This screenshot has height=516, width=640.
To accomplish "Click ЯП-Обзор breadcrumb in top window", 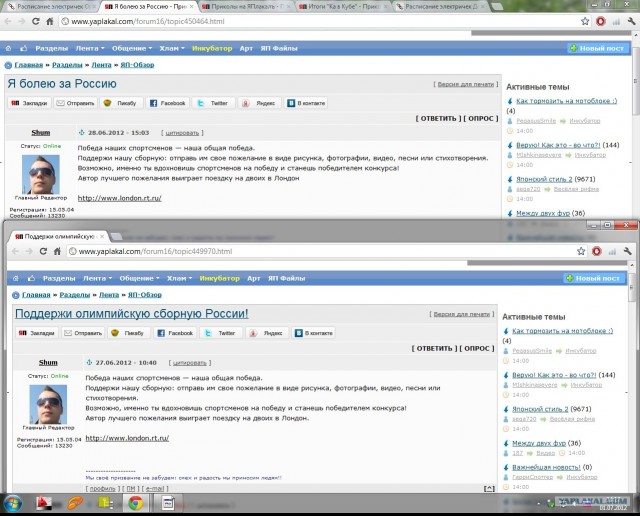I will [x=137, y=65].
